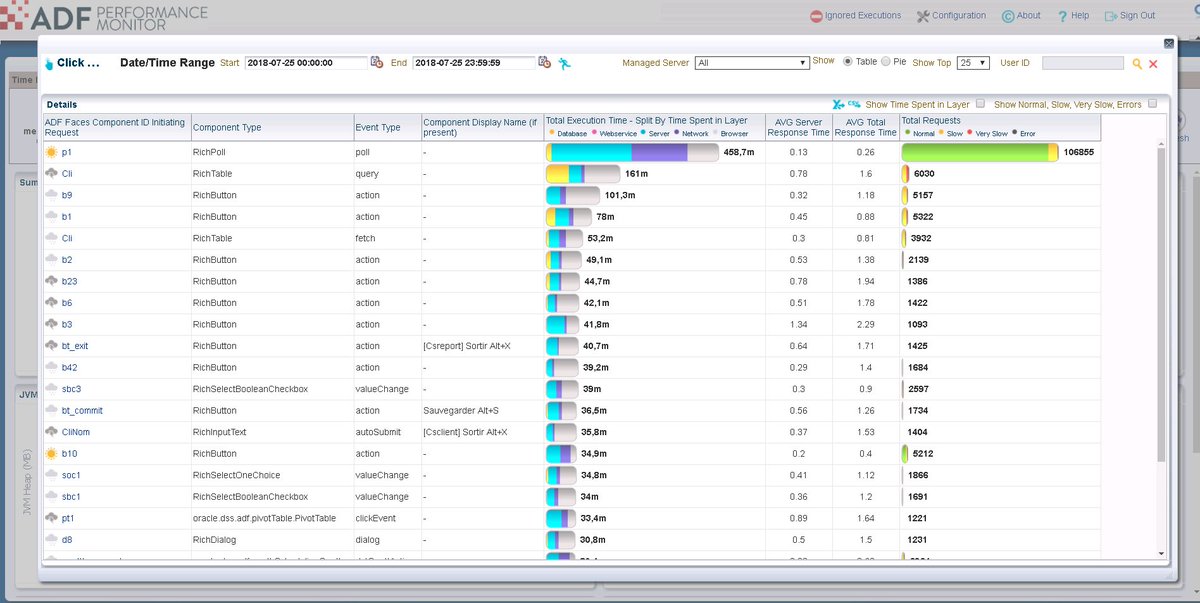This screenshot has height=603, width=1200.
Task: Click the RichSelectOneChoice component type cell
Action: pos(236,475)
